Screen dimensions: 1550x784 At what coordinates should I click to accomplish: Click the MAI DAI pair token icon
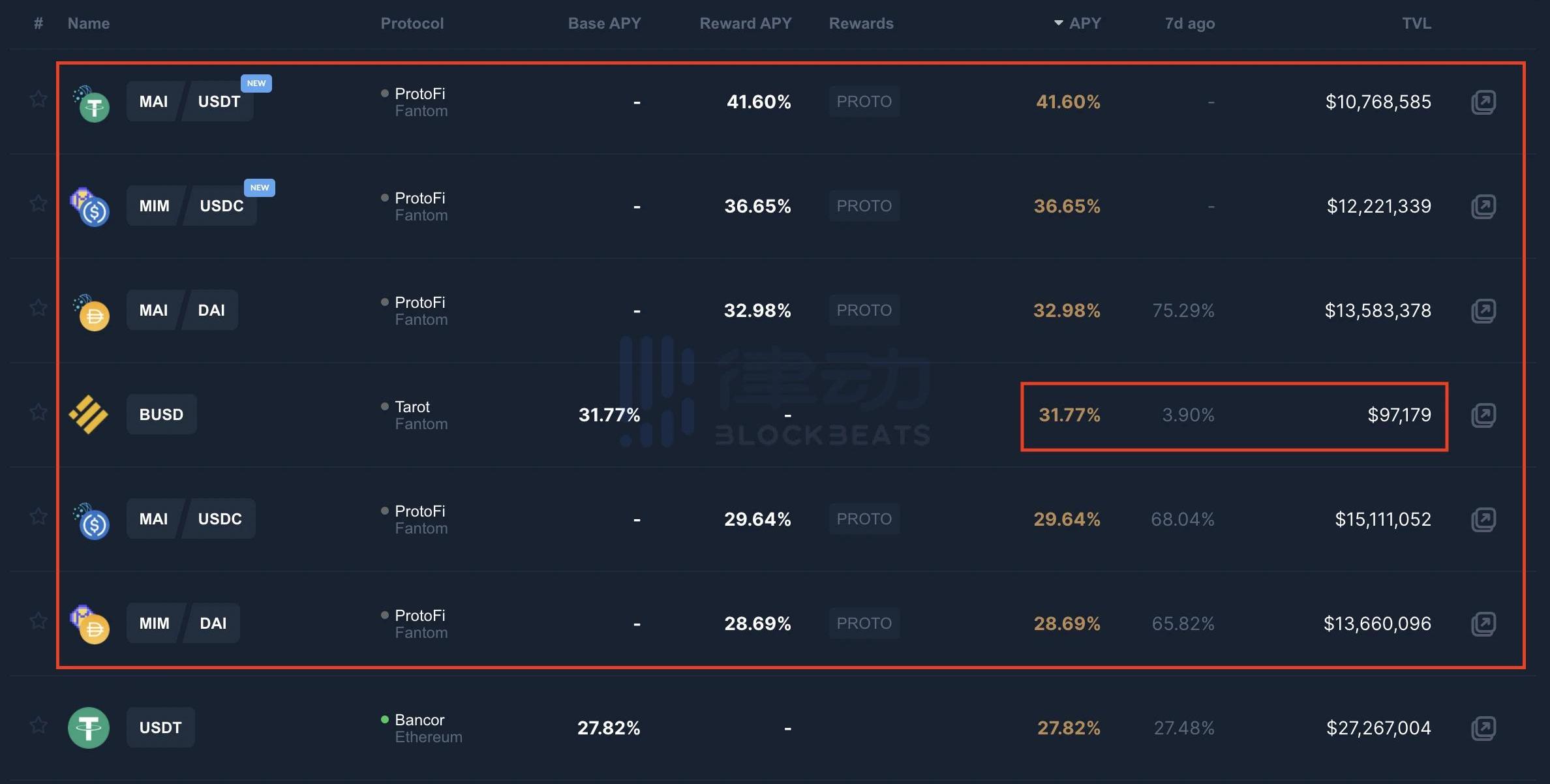91,312
